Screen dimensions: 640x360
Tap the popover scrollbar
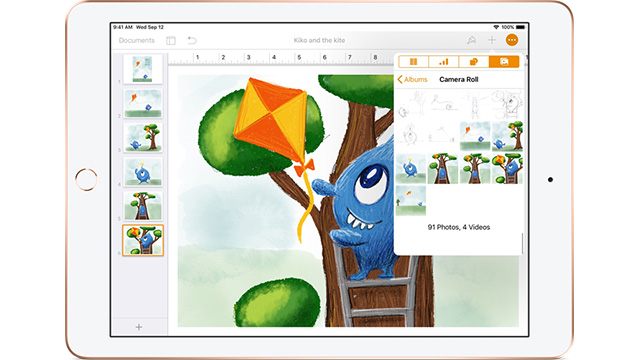click(x=522, y=243)
